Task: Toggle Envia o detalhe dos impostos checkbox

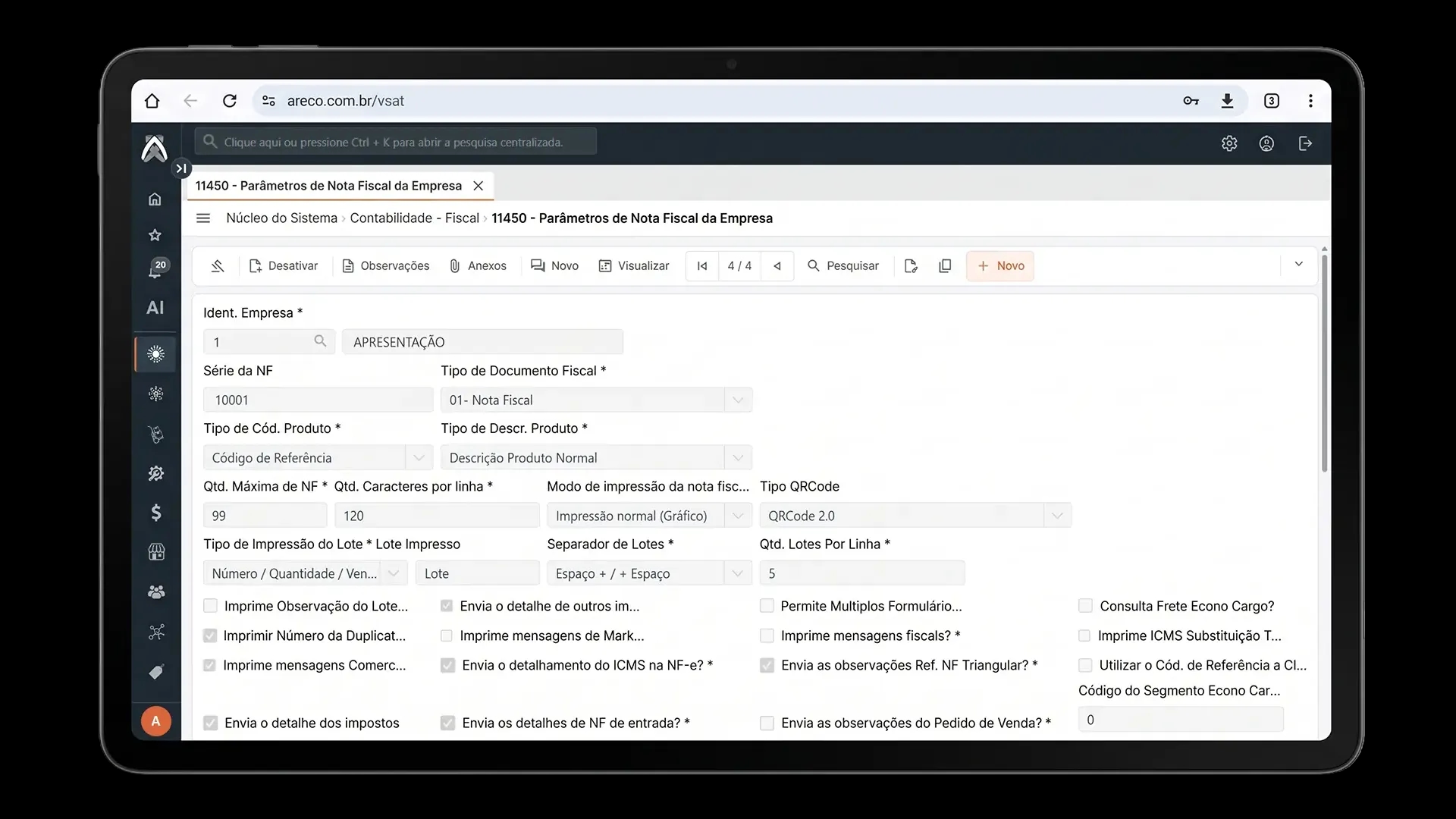Action: tap(211, 723)
